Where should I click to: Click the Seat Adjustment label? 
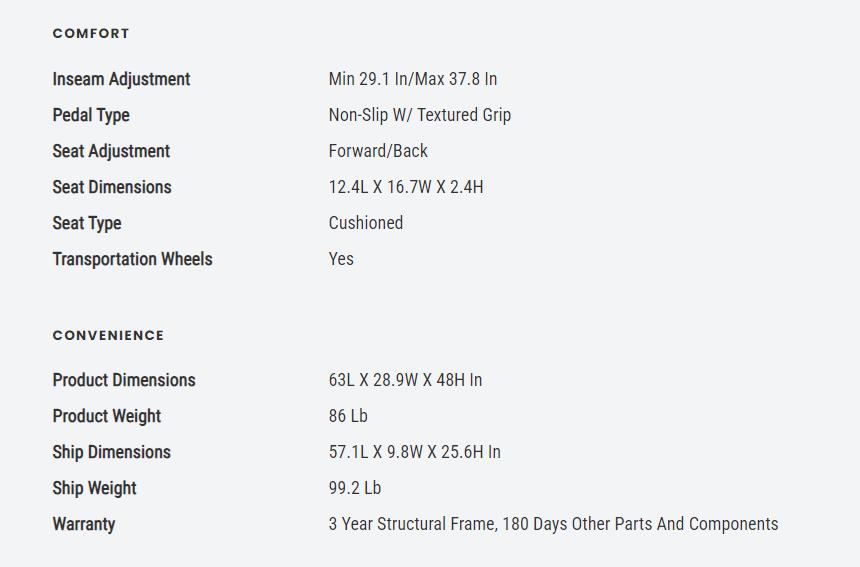click(x=111, y=151)
